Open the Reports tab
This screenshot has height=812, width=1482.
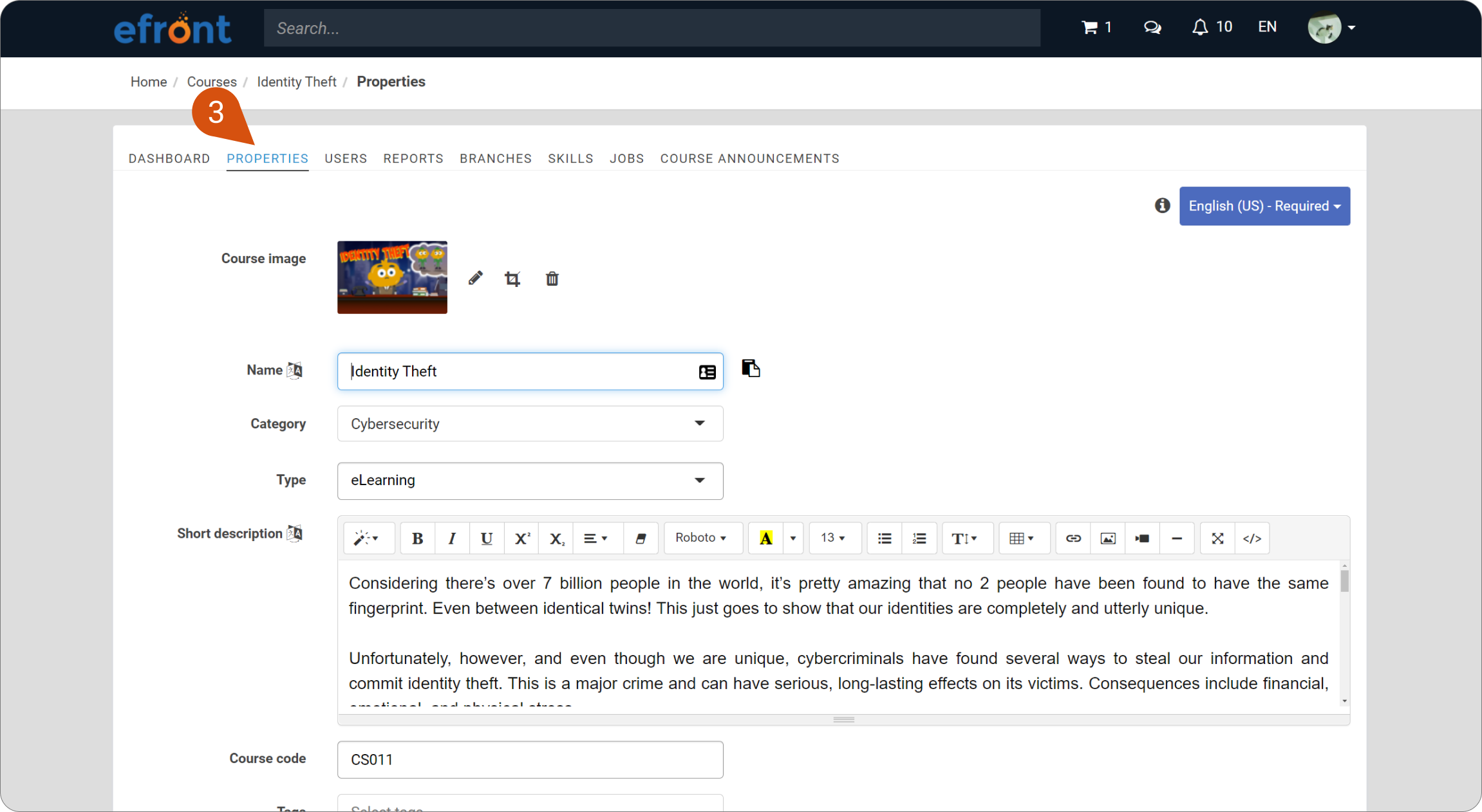click(x=413, y=158)
